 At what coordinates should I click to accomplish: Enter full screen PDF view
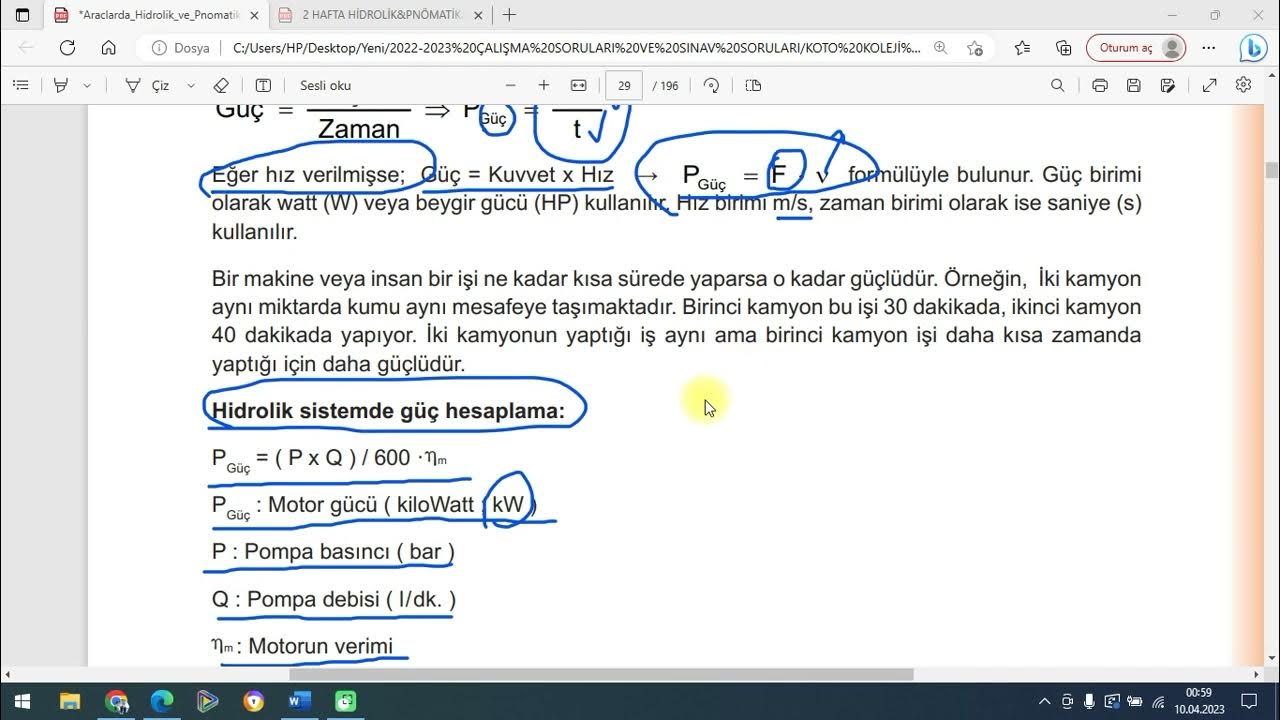(1209, 86)
